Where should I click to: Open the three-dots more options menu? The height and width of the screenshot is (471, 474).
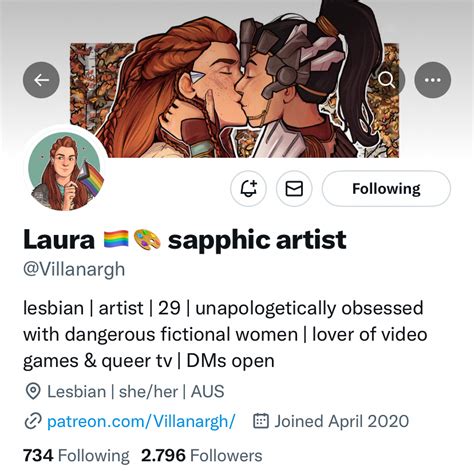[433, 80]
